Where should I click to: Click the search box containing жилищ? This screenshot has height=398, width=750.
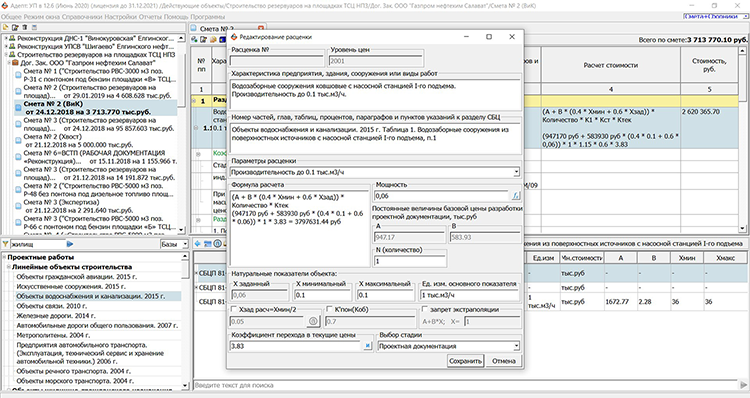click(38, 244)
